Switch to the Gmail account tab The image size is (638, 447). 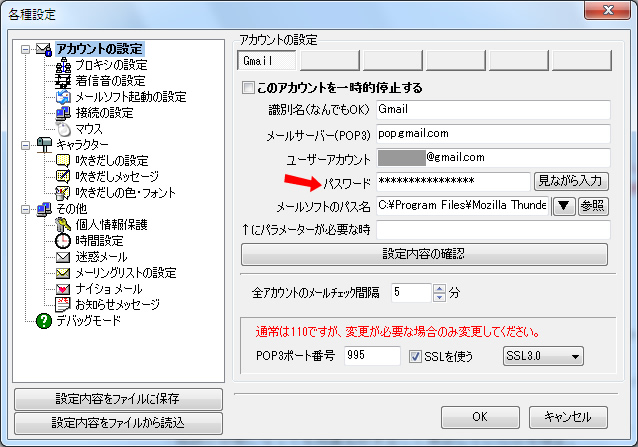click(267, 61)
